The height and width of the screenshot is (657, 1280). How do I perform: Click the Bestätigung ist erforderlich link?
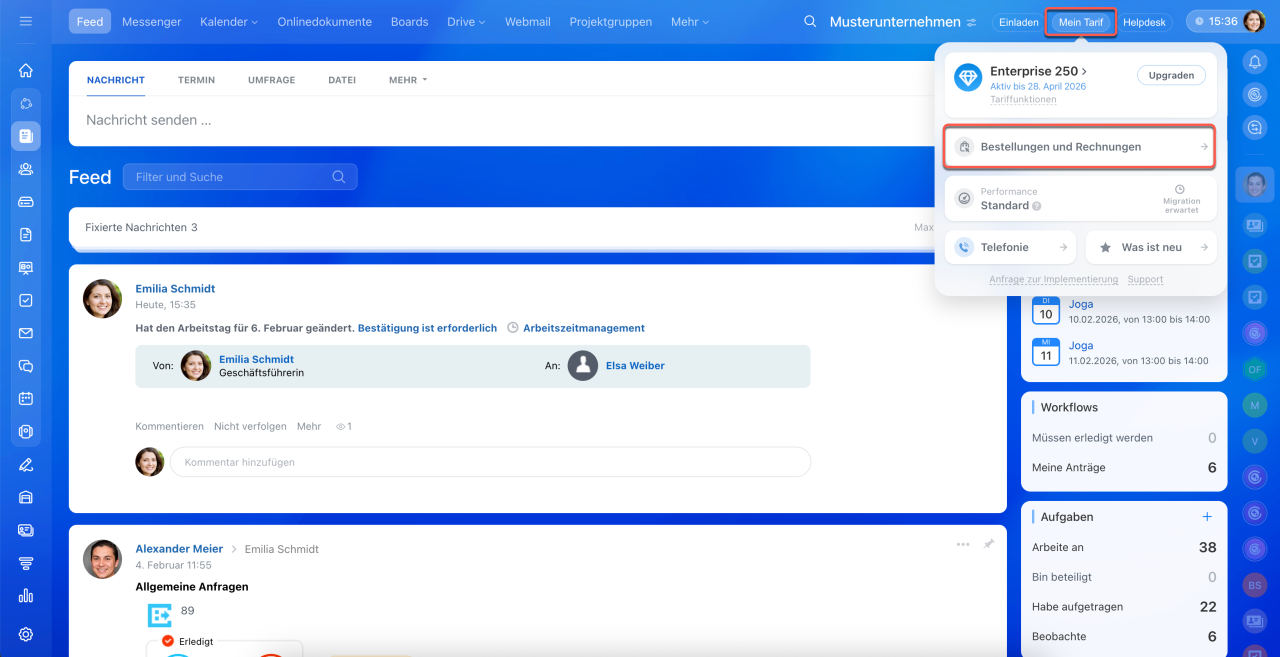tap(427, 328)
